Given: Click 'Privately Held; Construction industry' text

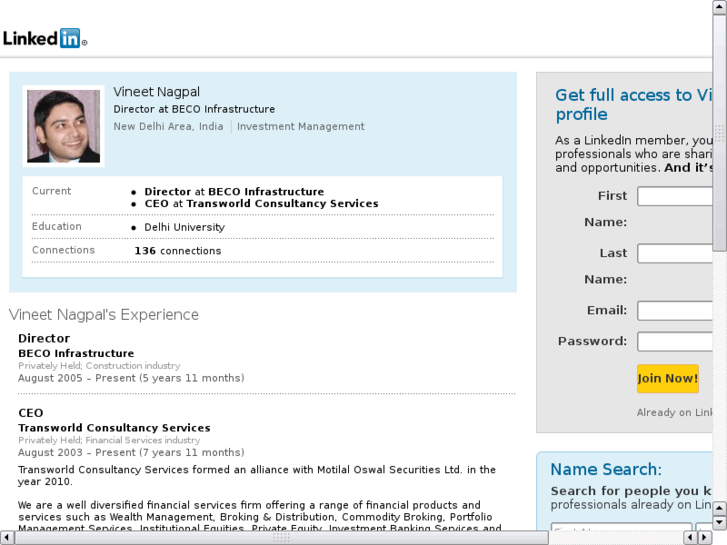Looking at the screenshot, I should tap(99, 365).
